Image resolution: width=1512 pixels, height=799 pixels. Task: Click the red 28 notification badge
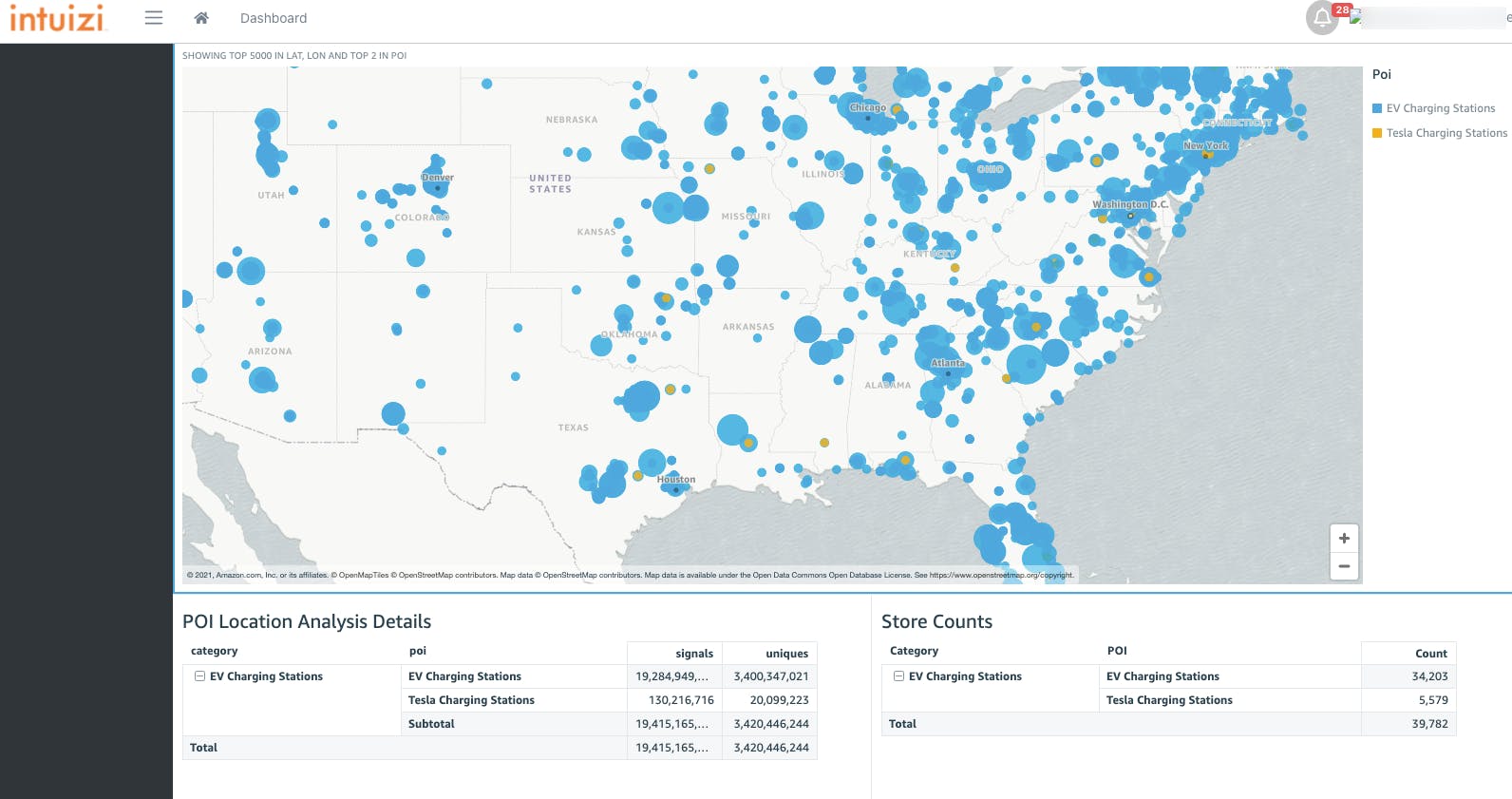point(1342,10)
